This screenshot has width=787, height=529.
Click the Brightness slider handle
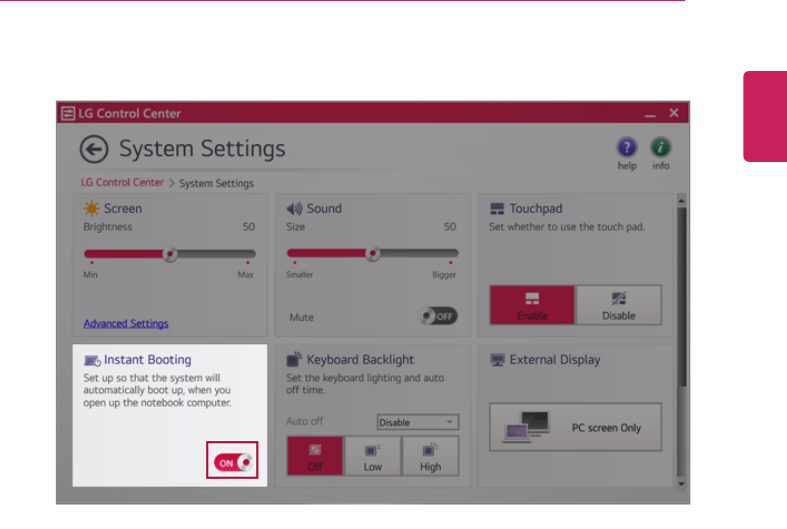pos(170,254)
